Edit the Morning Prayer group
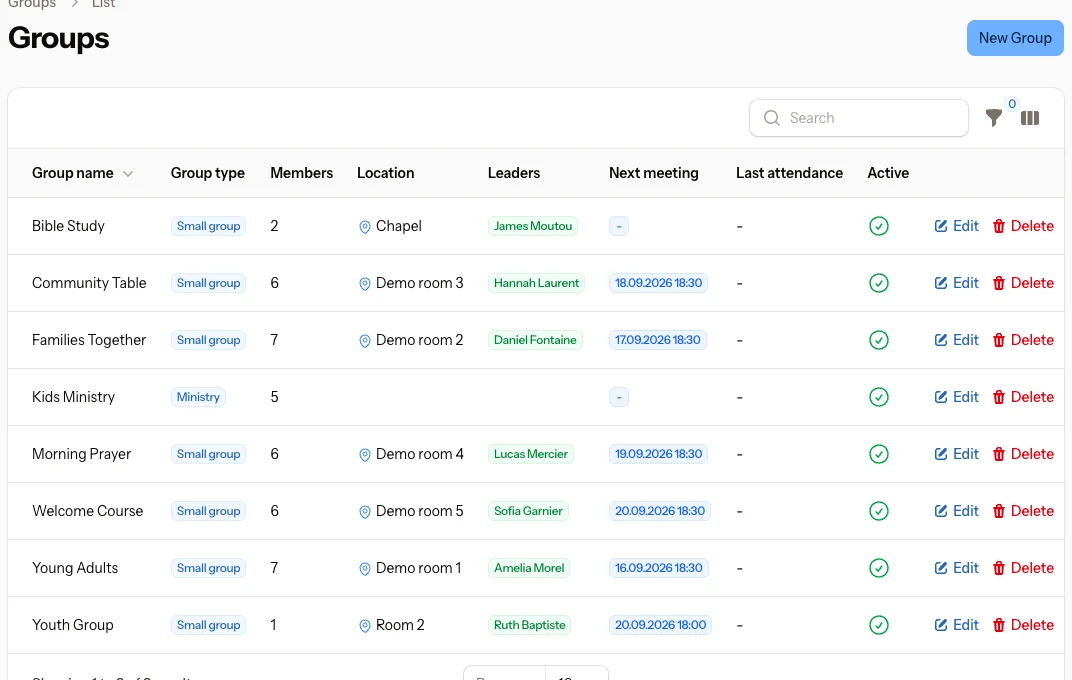Viewport: 1072px width, 680px height. click(956, 454)
